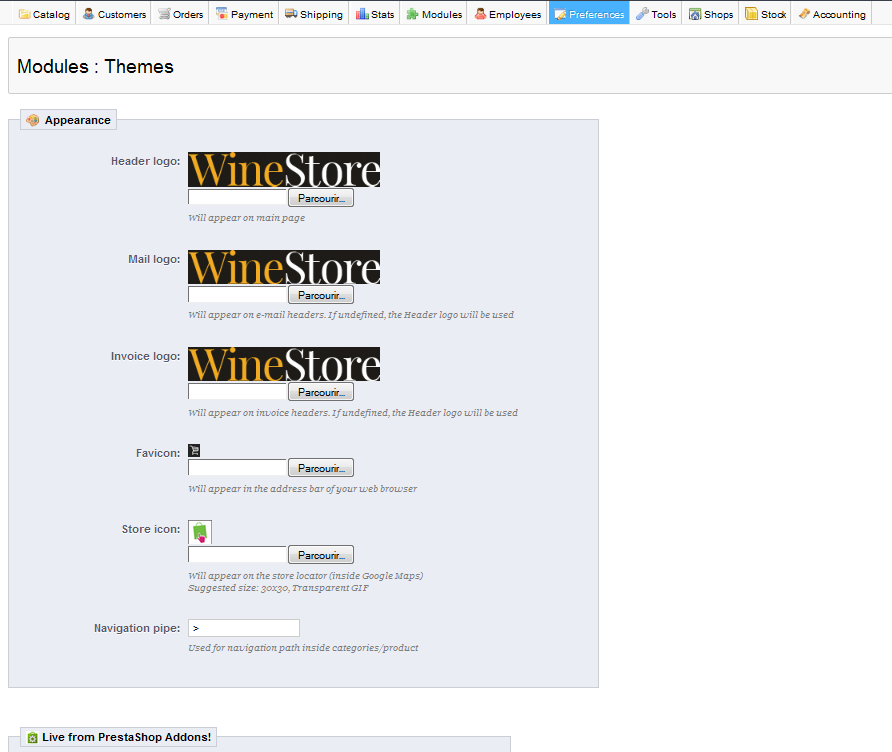Click the Modules : Themes page title

95,67
